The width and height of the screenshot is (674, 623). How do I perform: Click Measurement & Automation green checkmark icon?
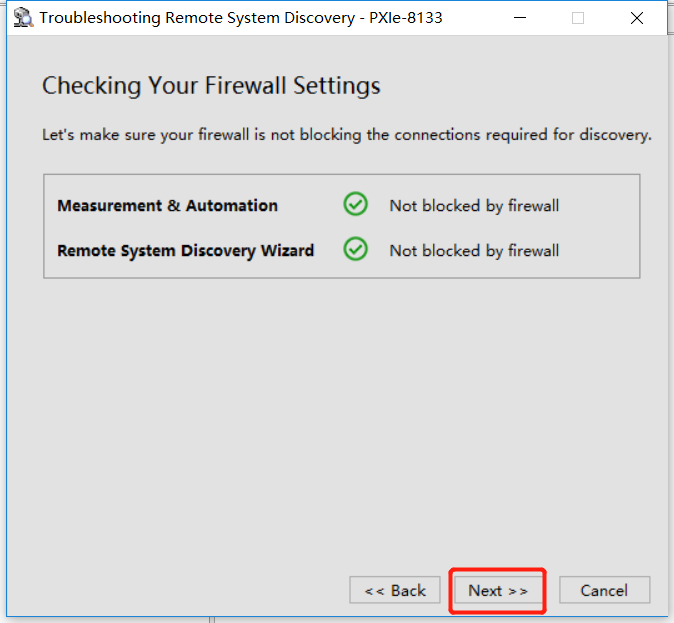point(355,204)
